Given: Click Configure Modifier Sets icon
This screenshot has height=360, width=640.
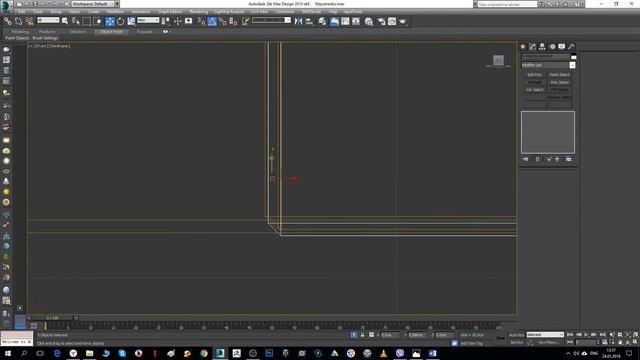Looking at the screenshot, I should [569, 159].
